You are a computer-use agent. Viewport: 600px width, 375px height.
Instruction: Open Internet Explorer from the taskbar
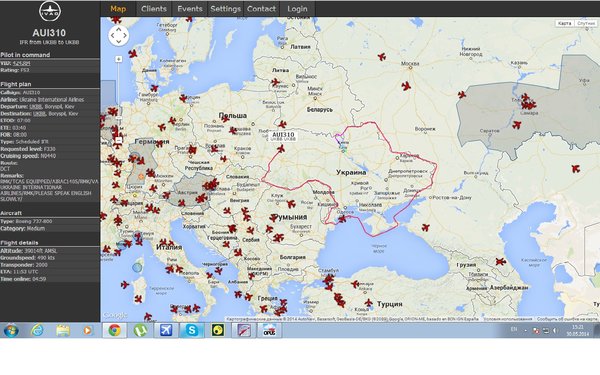click(37, 330)
